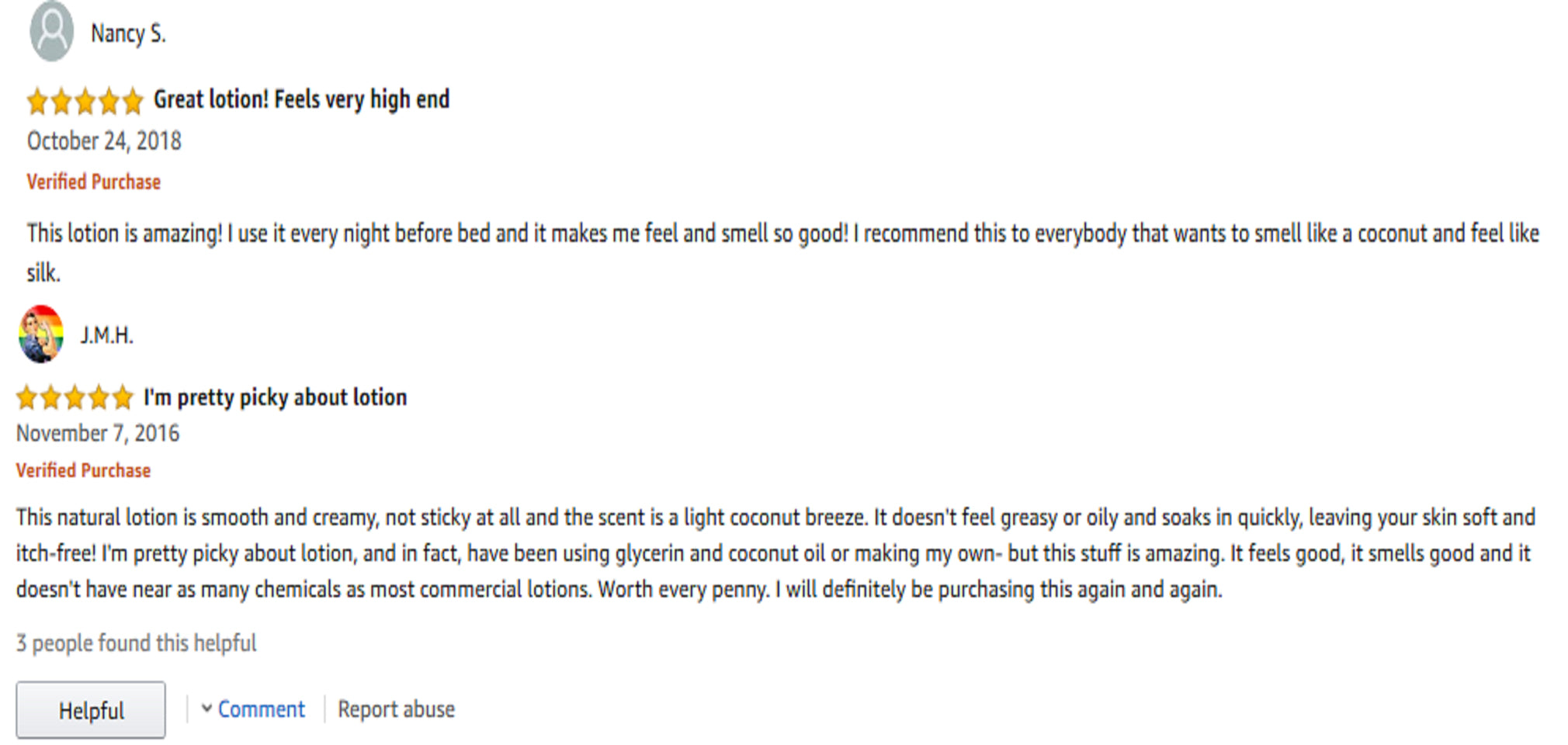Viewport: 1568px width, 745px height.
Task: Click Nancy's review text about coconut smell
Action: 783,252
